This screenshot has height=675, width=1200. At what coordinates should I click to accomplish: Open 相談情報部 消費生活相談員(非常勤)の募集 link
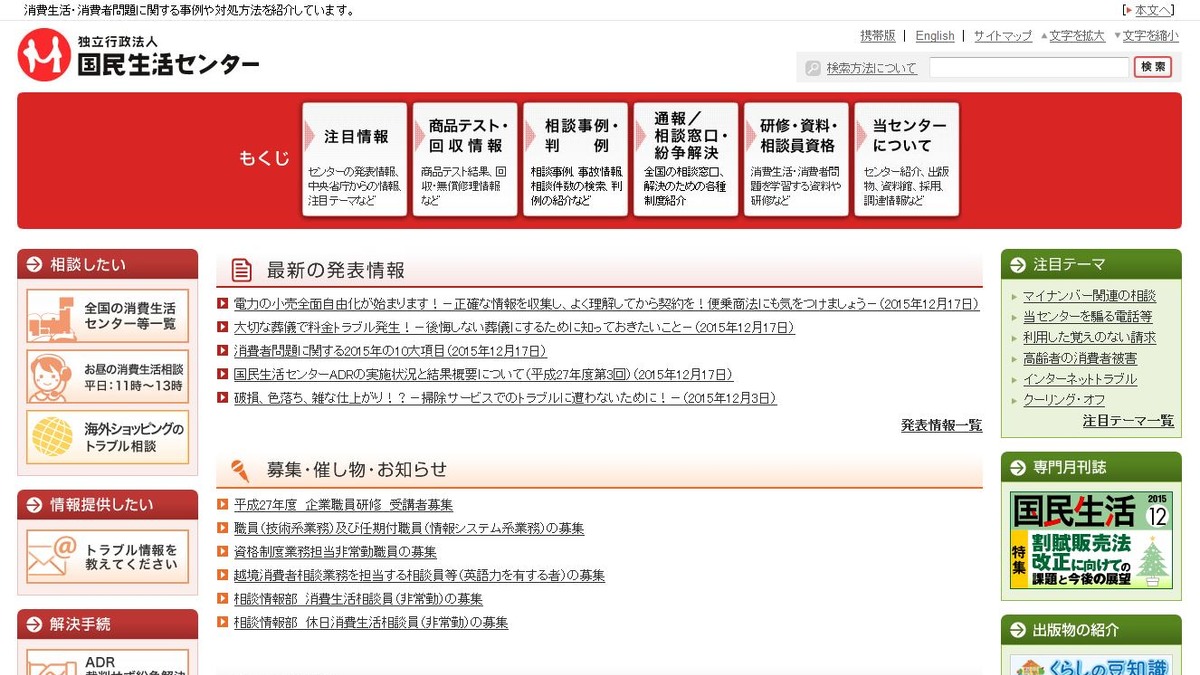(358, 599)
